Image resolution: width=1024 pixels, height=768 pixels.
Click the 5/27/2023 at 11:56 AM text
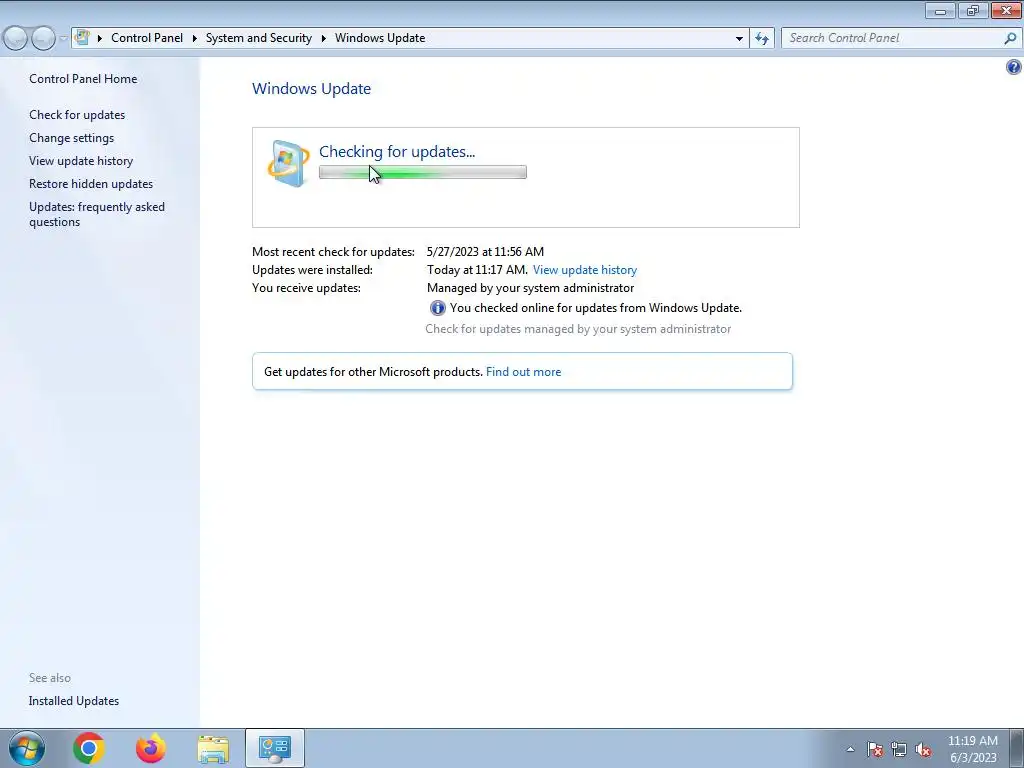(x=485, y=251)
